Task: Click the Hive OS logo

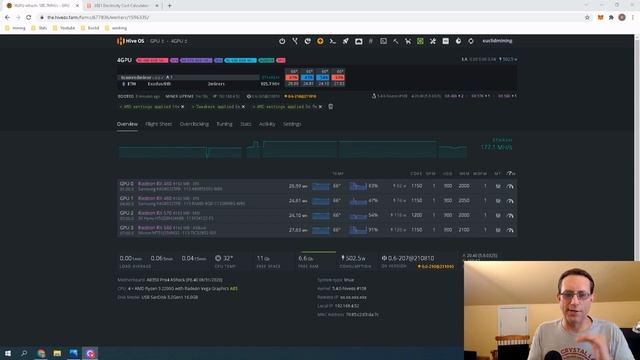Action: click(x=131, y=41)
